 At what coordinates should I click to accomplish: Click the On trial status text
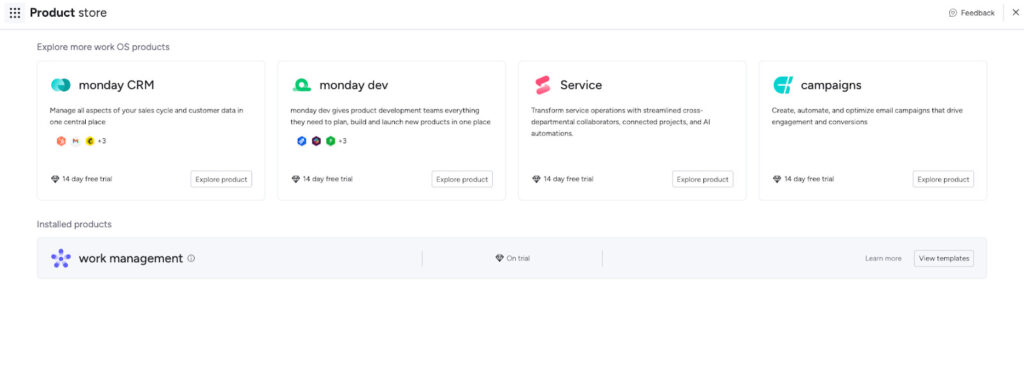click(518, 259)
